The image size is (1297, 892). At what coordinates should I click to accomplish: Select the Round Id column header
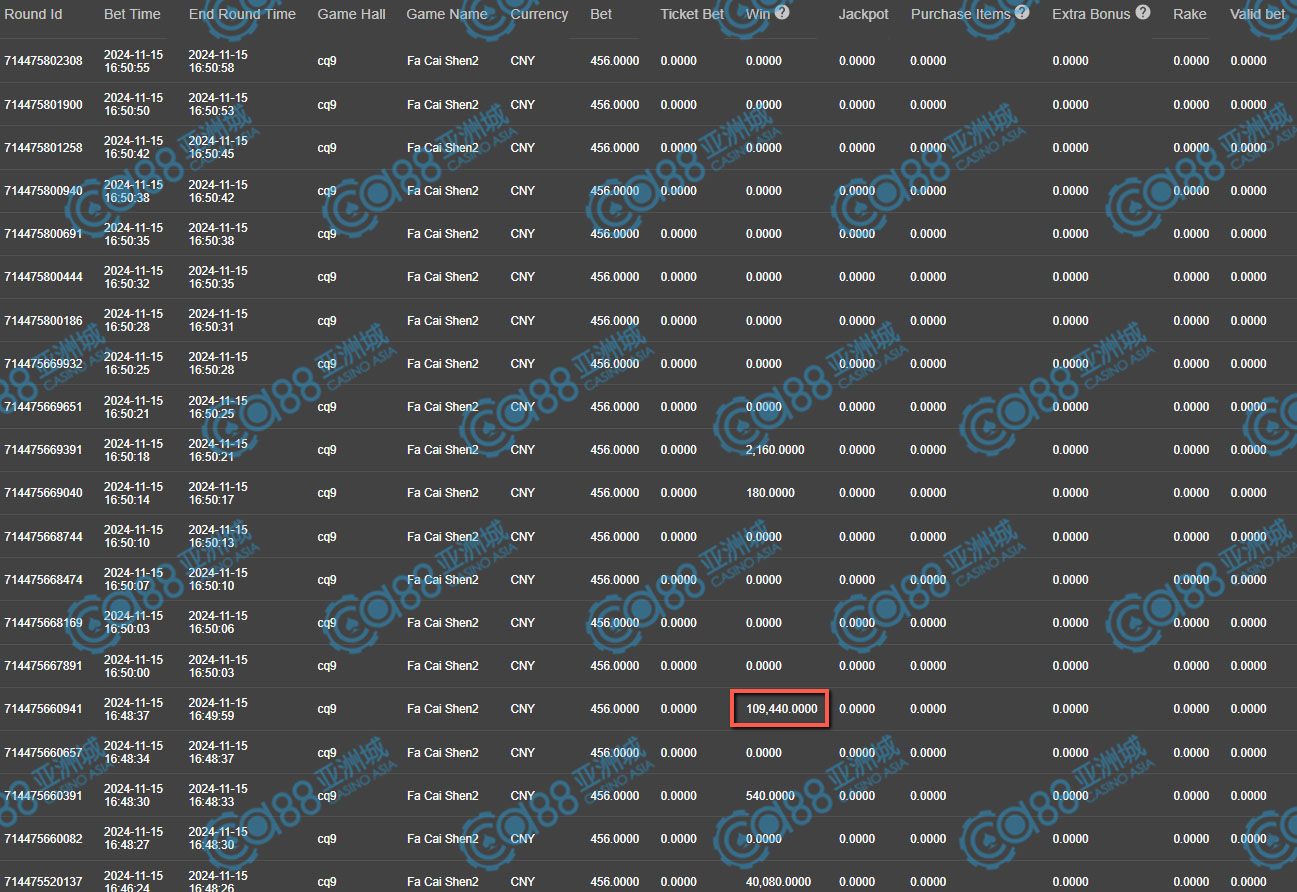pos(34,14)
